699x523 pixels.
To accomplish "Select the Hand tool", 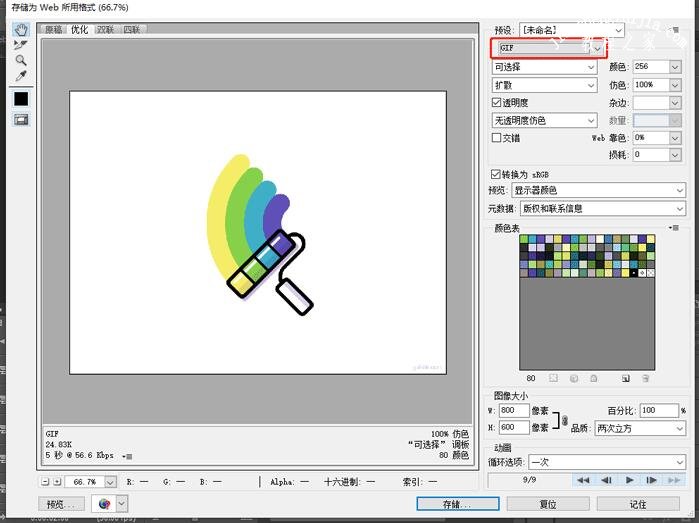I will (21, 30).
